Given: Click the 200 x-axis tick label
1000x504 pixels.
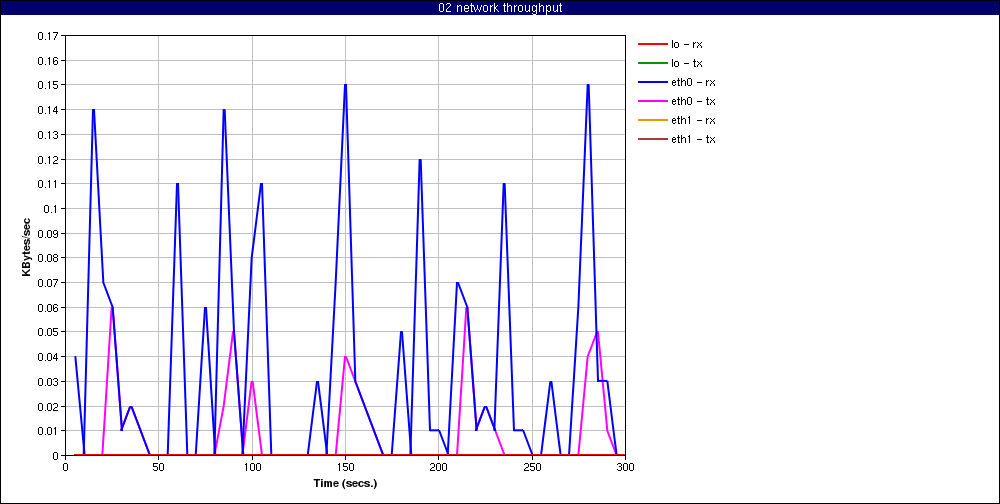Looking at the screenshot, I should click(x=439, y=466).
